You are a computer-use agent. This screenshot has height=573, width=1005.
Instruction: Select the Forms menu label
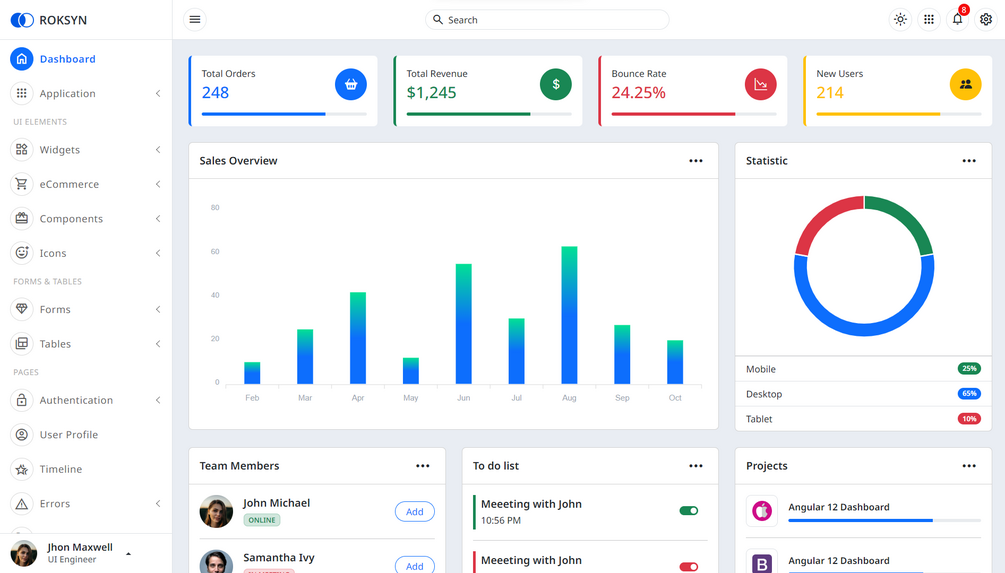[55, 309]
